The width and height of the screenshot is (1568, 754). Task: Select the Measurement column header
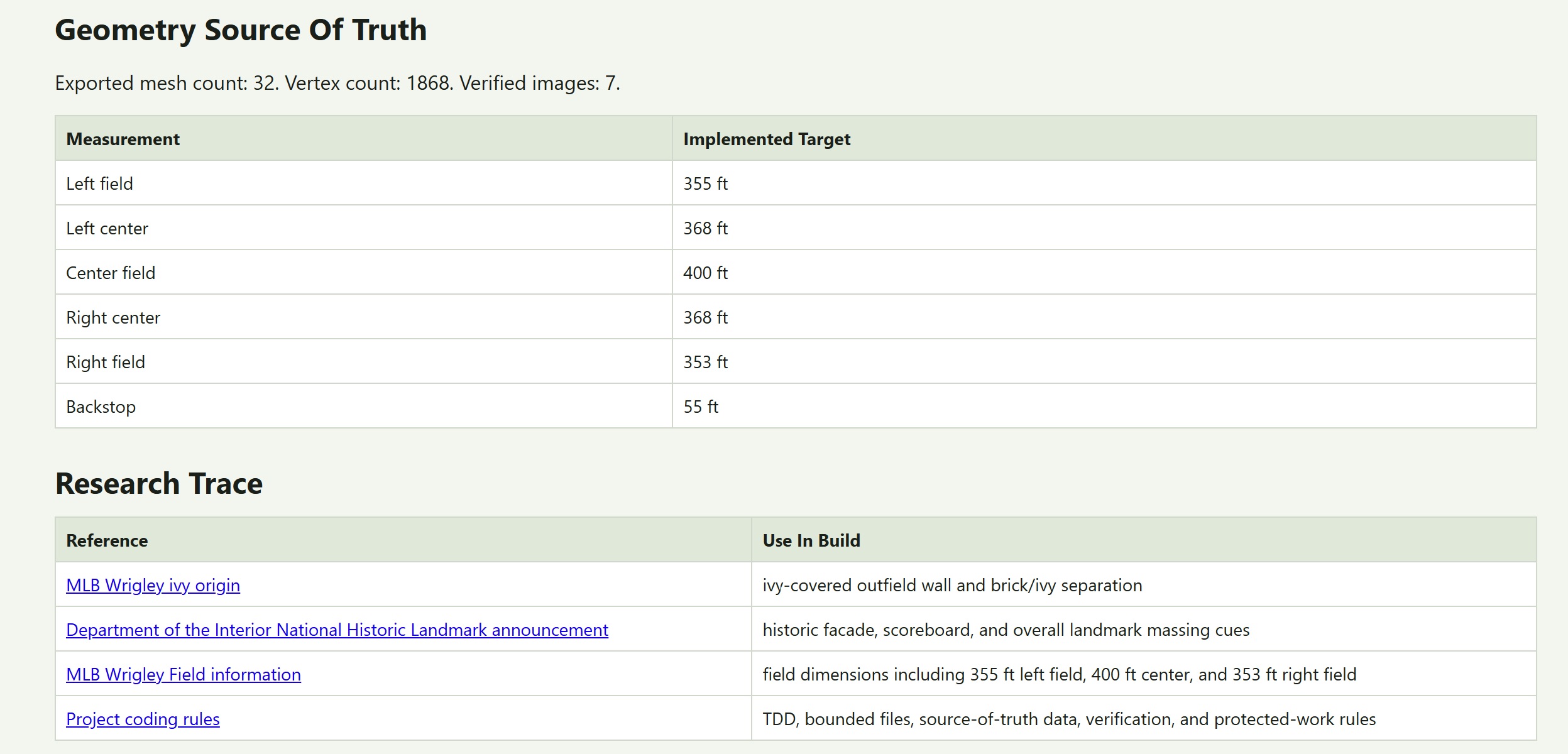point(364,138)
